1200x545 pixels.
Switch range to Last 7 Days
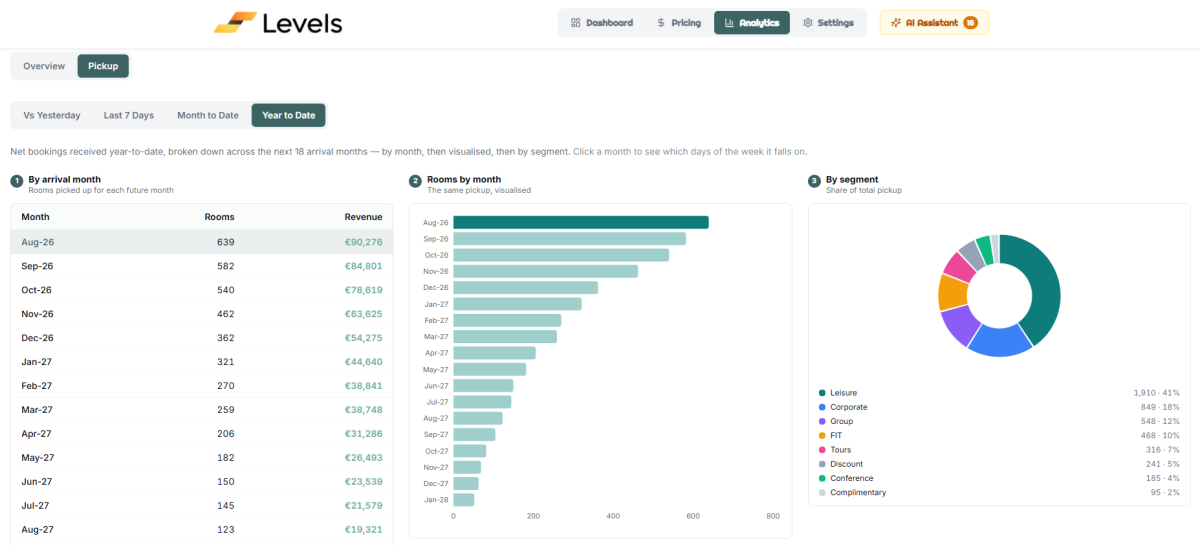point(129,115)
